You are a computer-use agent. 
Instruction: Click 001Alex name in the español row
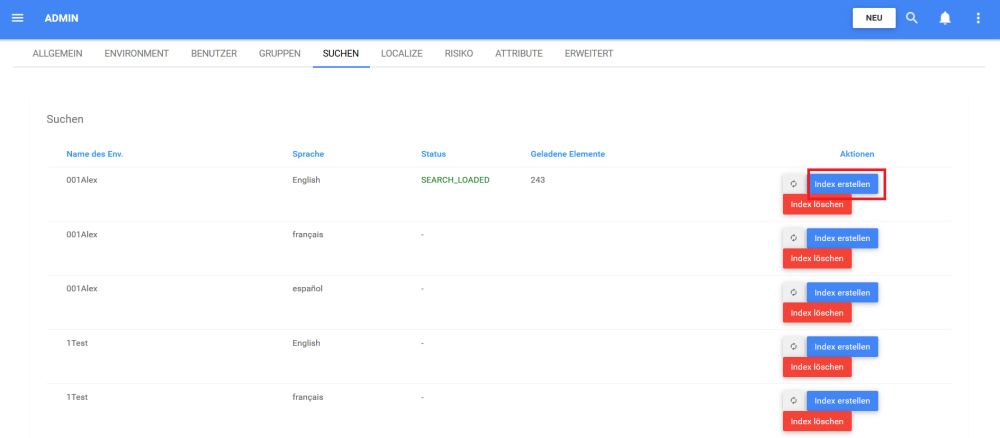82,289
